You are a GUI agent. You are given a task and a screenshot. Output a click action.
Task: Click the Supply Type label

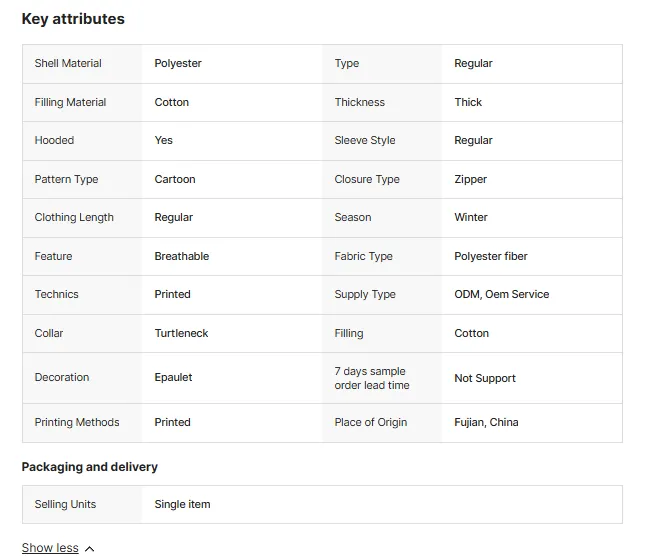(365, 294)
